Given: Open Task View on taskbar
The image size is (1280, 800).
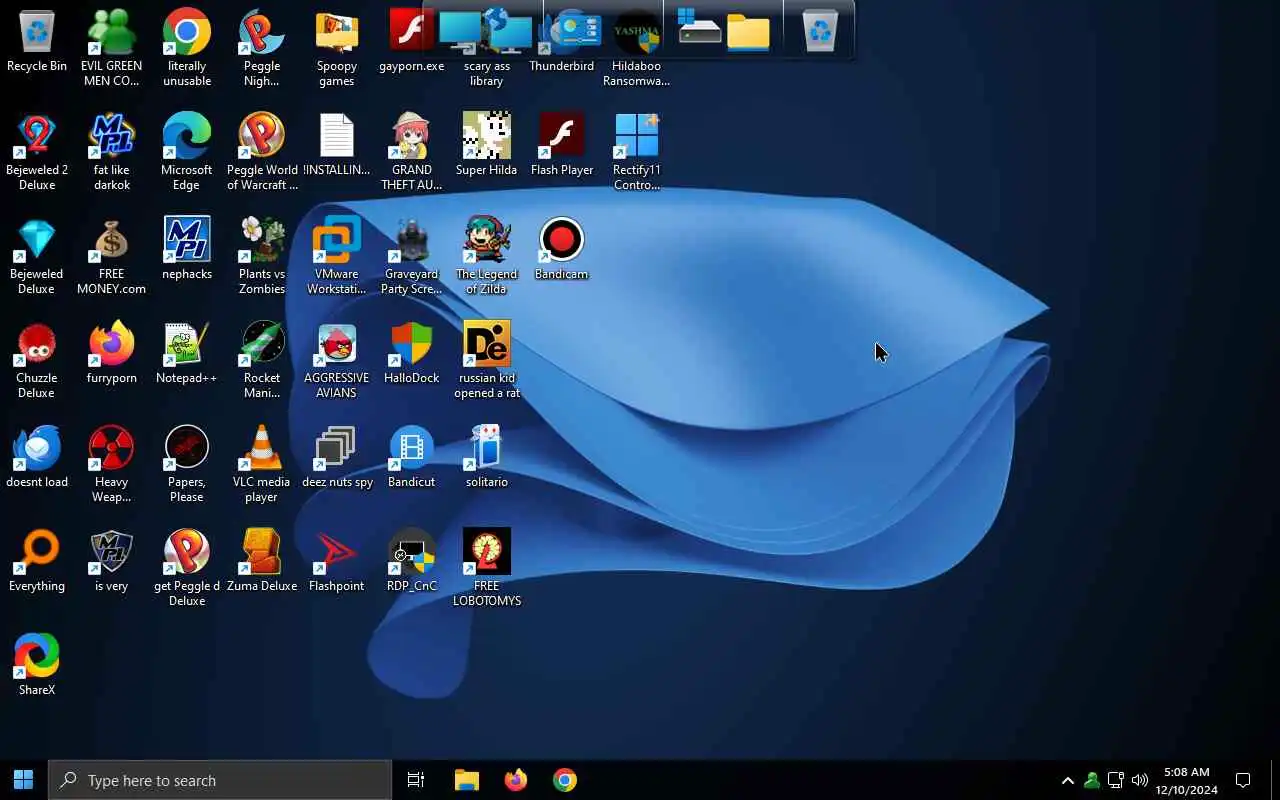Looking at the screenshot, I should pos(416,780).
